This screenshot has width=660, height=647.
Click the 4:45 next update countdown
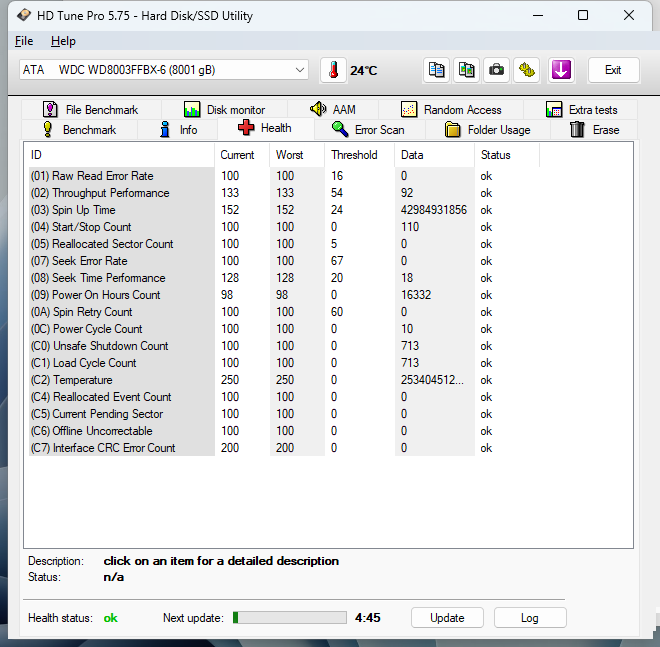click(x=367, y=618)
